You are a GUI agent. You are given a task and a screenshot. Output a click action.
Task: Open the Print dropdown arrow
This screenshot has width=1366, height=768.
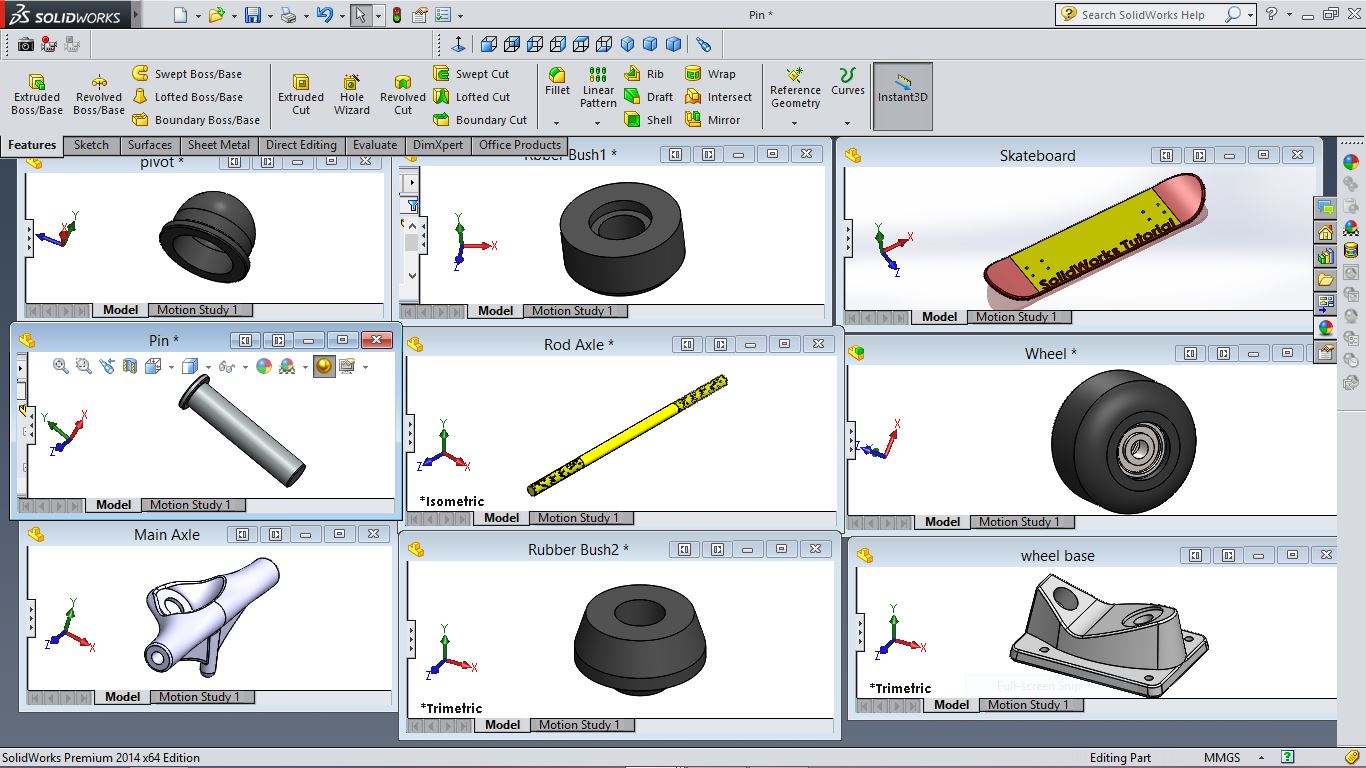coord(306,15)
